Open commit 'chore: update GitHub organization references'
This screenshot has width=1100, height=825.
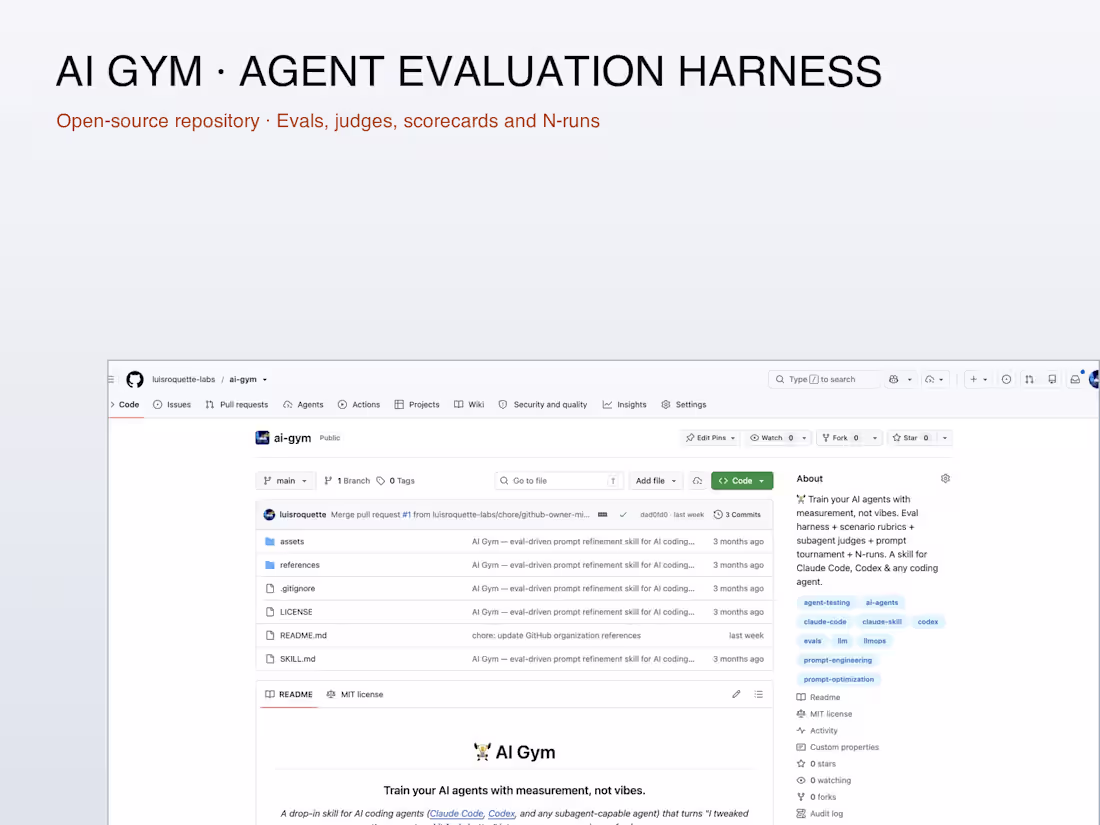[x=556, y=636]
